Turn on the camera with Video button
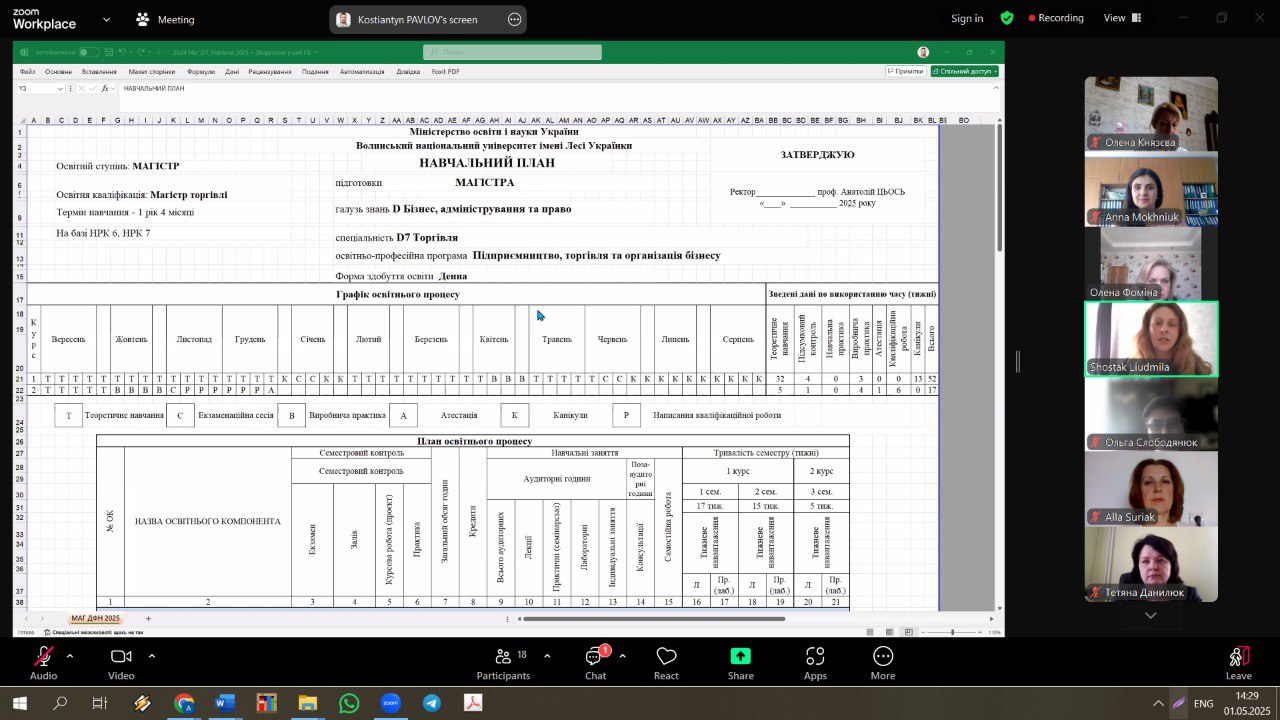Screen dimensions: 1280x720 click(x=121, y=663)
